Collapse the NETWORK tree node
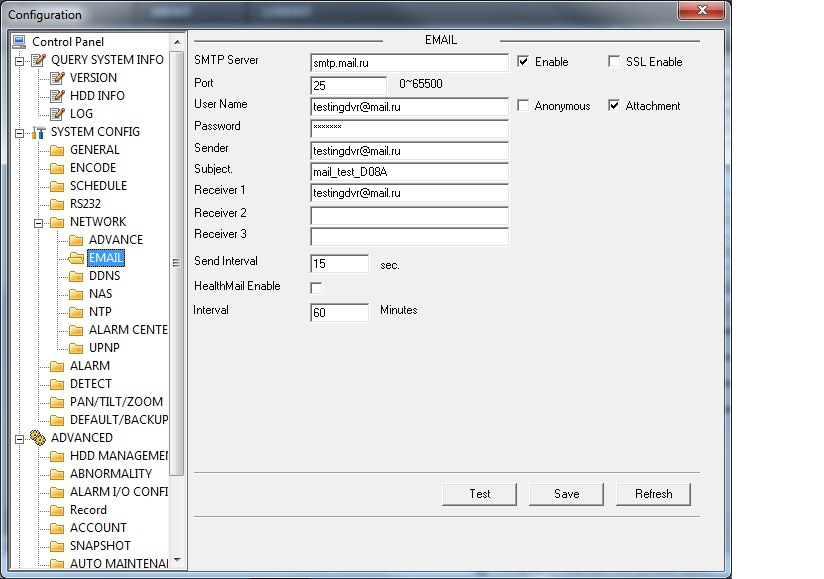 point(38,223)
